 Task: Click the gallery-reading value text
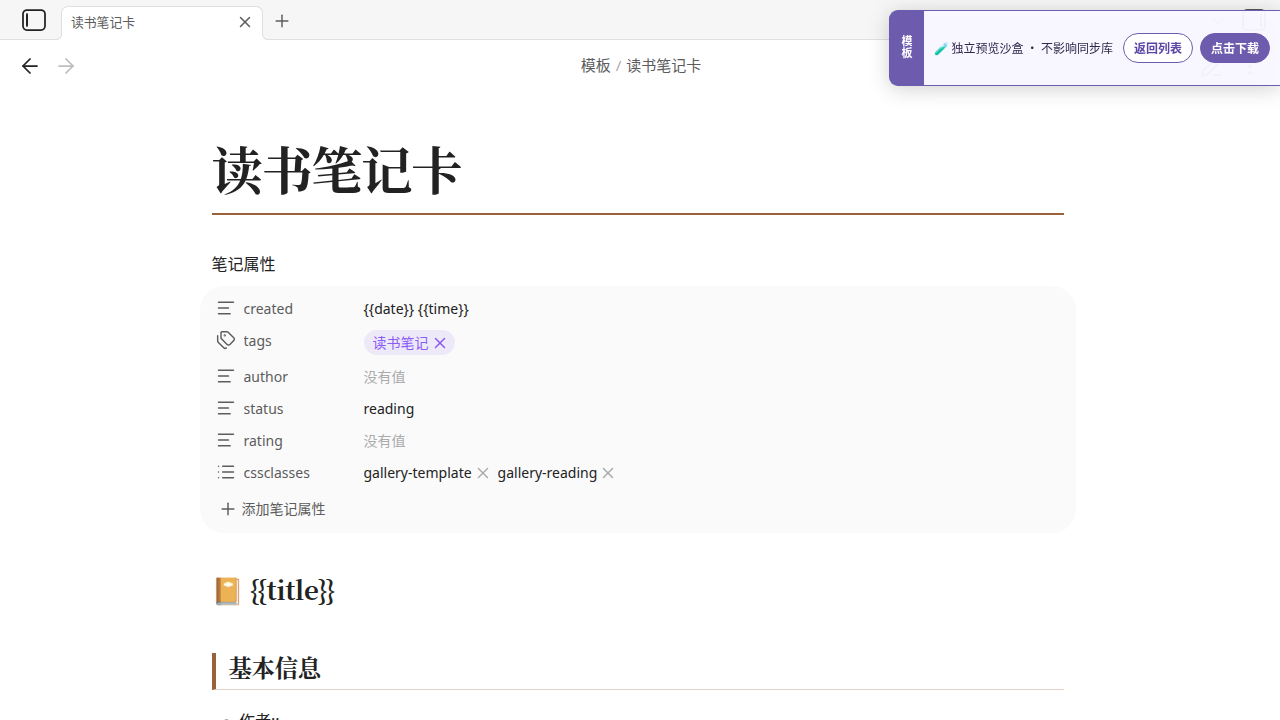(547, 472)
